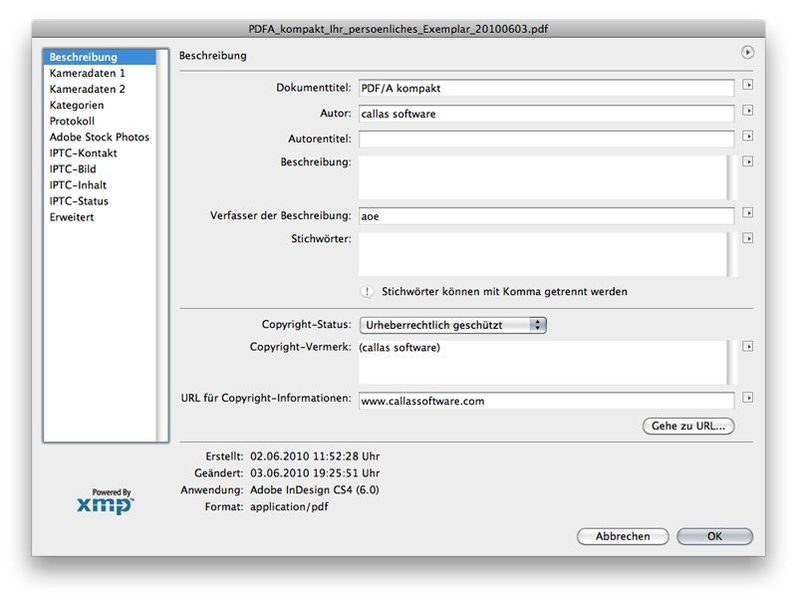Image resolution: width=797 pixels, height=600 pixels.
Task: Click the Erstellt date value text
Action: click(315, 456)
